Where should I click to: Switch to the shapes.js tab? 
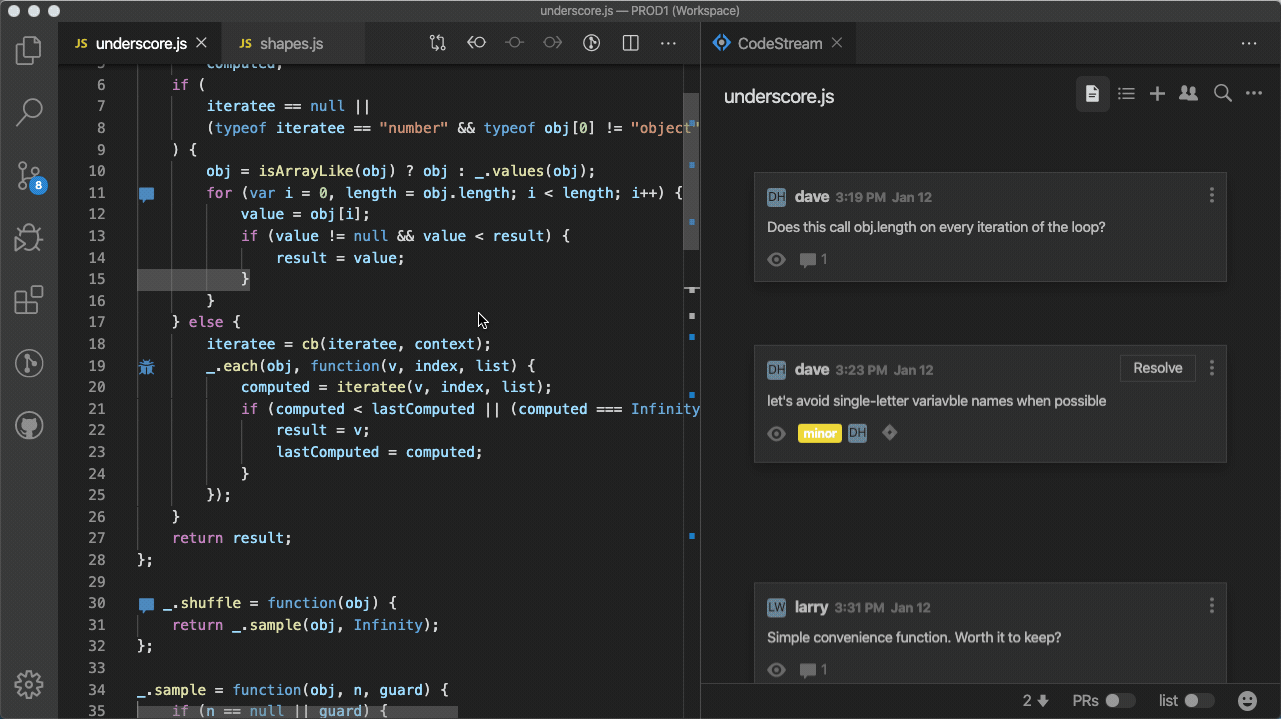pos(290,44)
